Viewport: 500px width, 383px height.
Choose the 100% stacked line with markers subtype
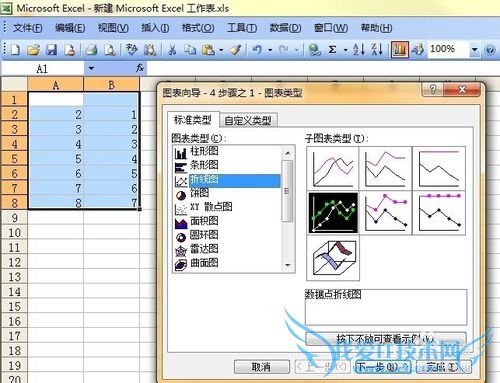coord(439,213)
